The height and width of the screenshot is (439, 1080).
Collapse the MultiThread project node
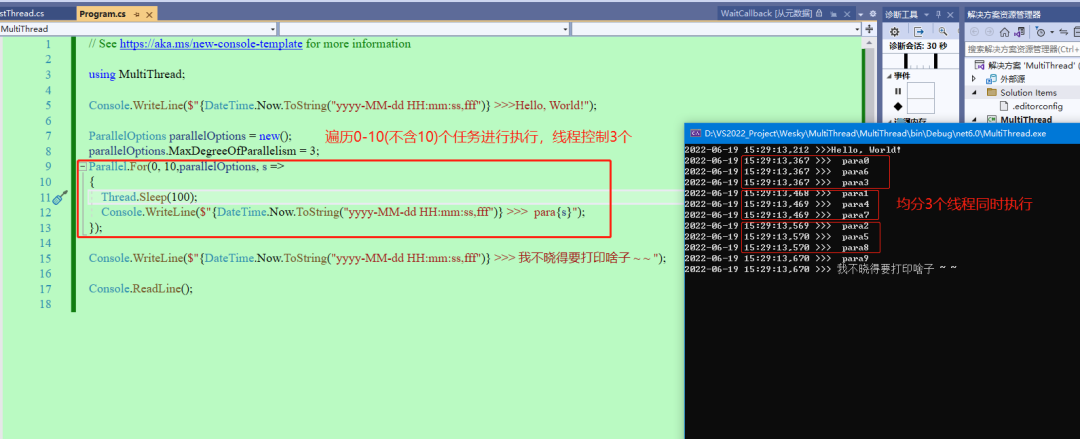click(975, 120)
